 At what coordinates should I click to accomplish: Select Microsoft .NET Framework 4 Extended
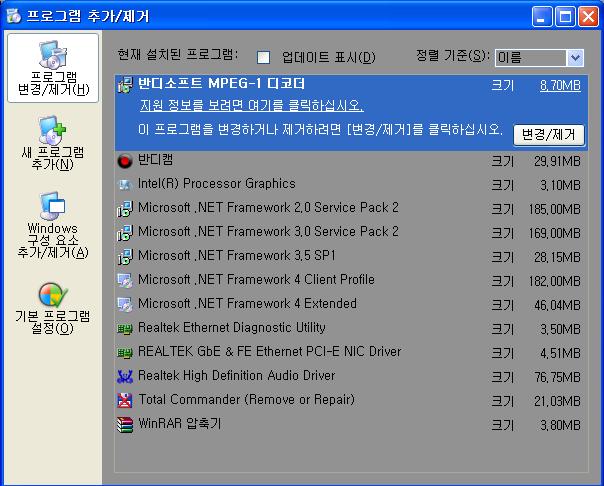tap(351, 305)
